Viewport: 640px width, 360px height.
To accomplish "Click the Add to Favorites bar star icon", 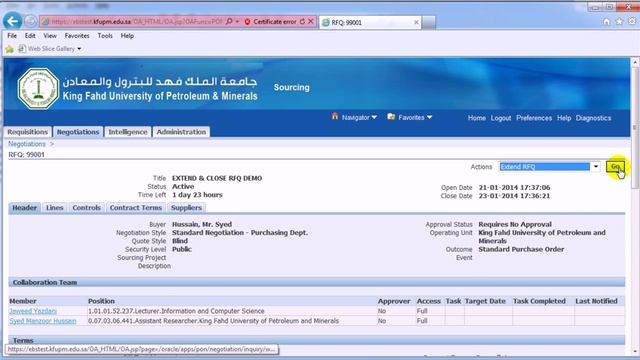I will 9,49.
